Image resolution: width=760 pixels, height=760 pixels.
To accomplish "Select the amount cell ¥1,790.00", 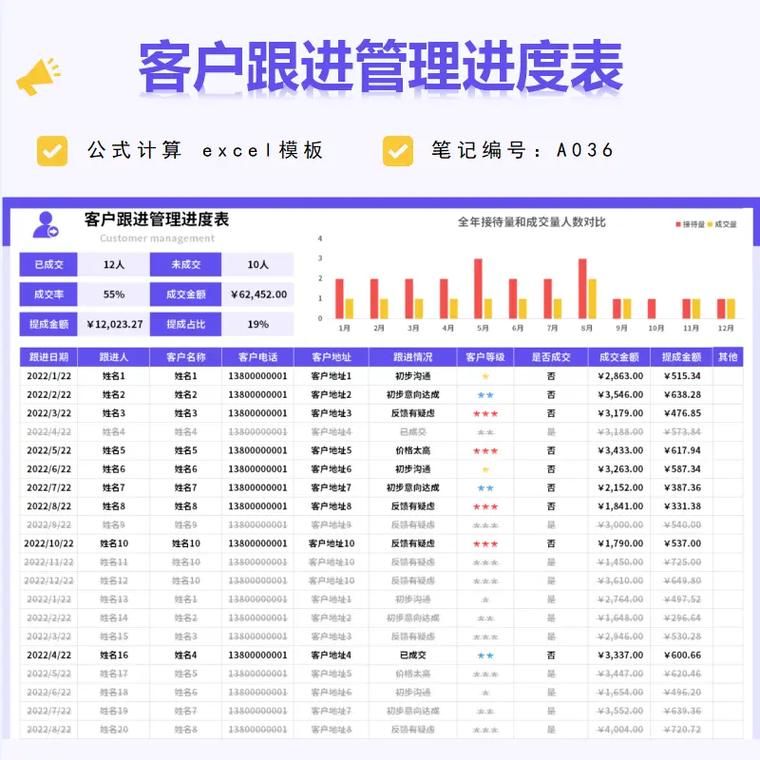I will (619, 544).
